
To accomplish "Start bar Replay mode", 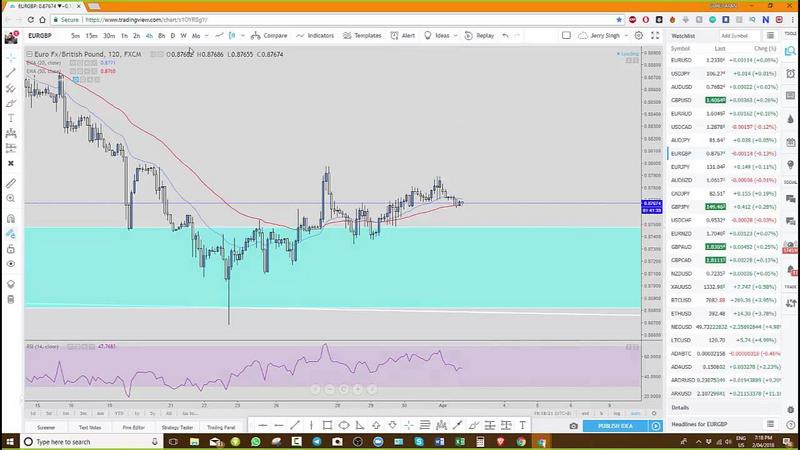I will click(x=479, y=36).
